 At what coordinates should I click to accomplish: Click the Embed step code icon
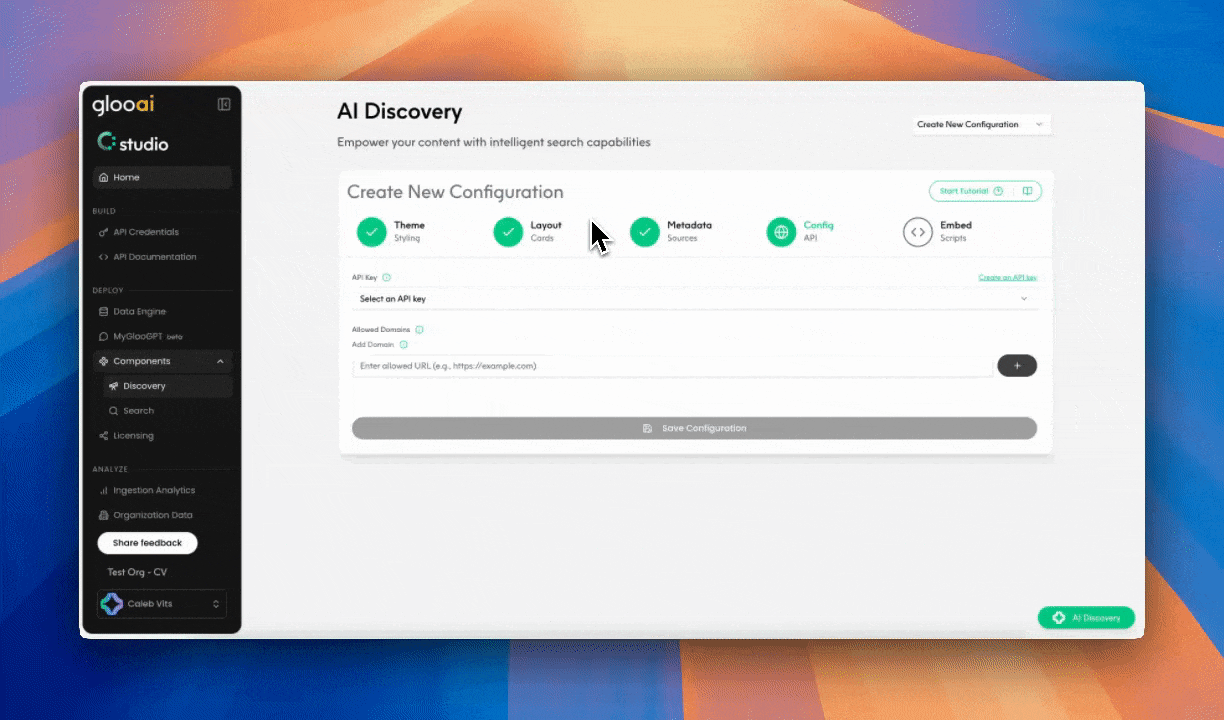click(918, 232)
